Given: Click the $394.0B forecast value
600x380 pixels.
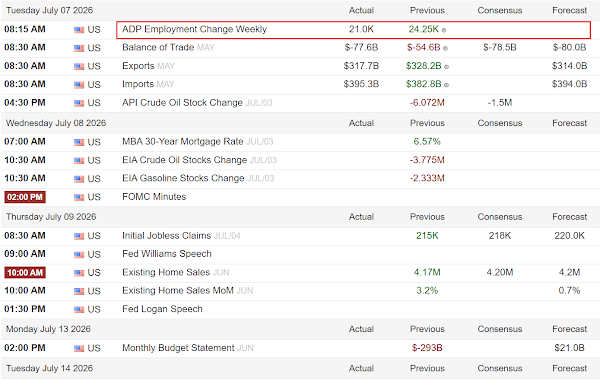Looking at the screenshot, I should (569, 84).
